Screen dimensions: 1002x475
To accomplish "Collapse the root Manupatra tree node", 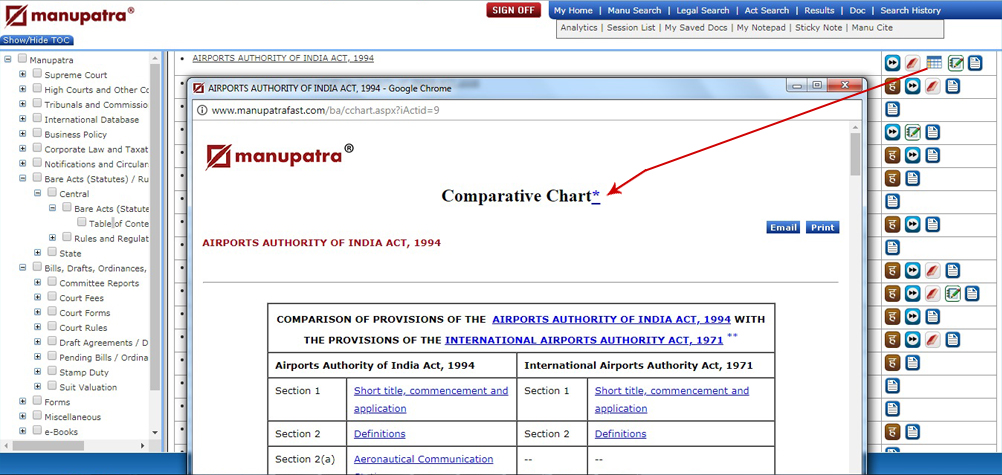I will [8, 59].
